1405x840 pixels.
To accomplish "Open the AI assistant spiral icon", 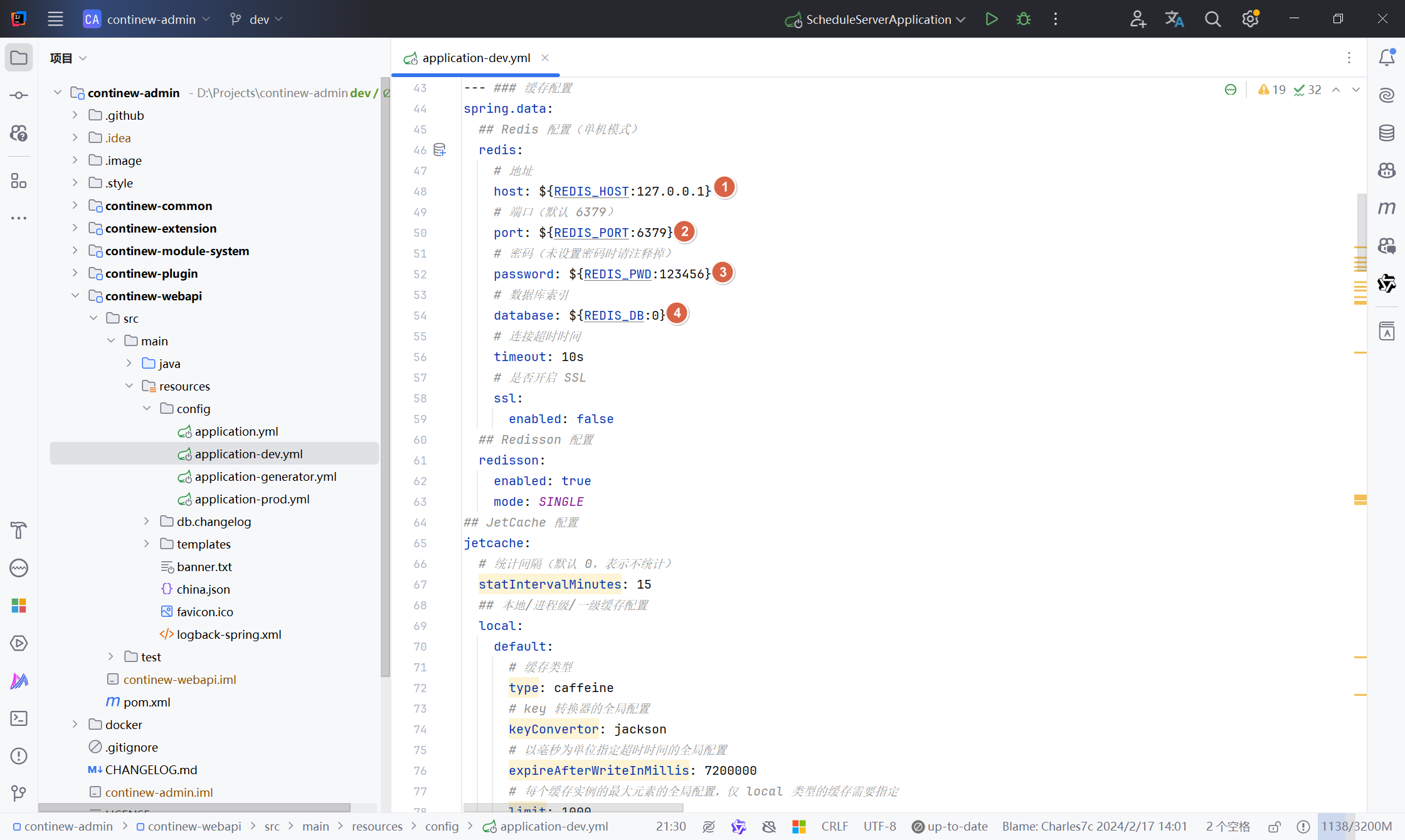I will tap(1387, 95).
